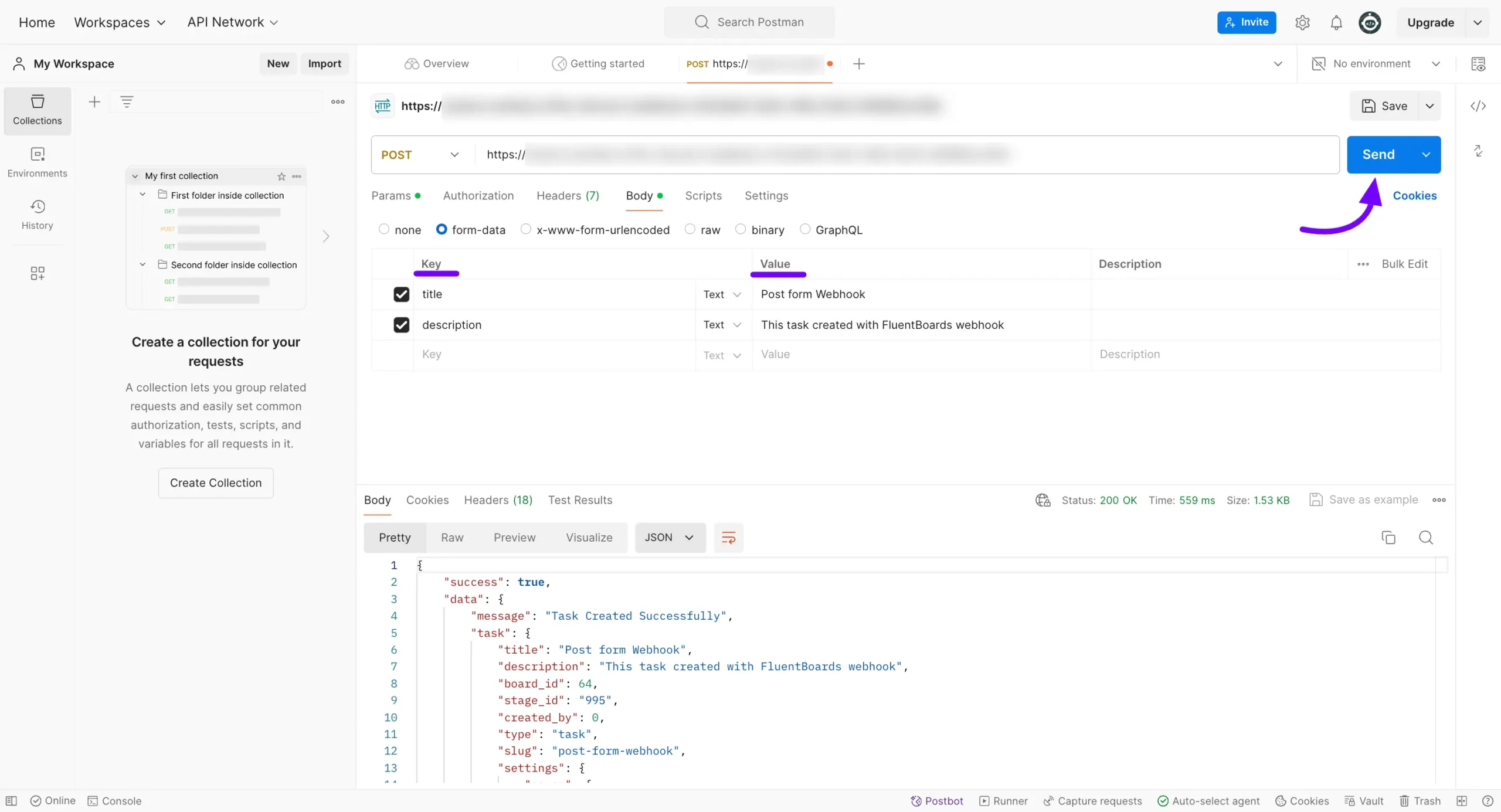This screenshot has height=812, width=1501.
Task: Open the Trash in the status bar
Action: tap(1420, 801)
